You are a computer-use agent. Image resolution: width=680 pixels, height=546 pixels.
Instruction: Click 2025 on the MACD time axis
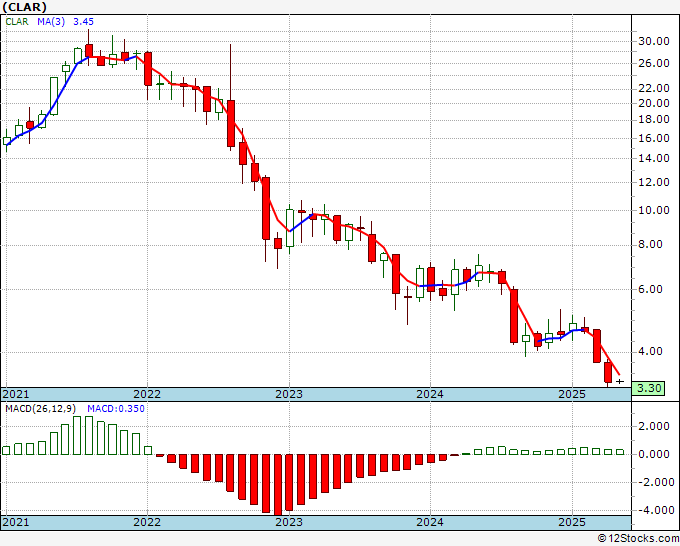572,522
